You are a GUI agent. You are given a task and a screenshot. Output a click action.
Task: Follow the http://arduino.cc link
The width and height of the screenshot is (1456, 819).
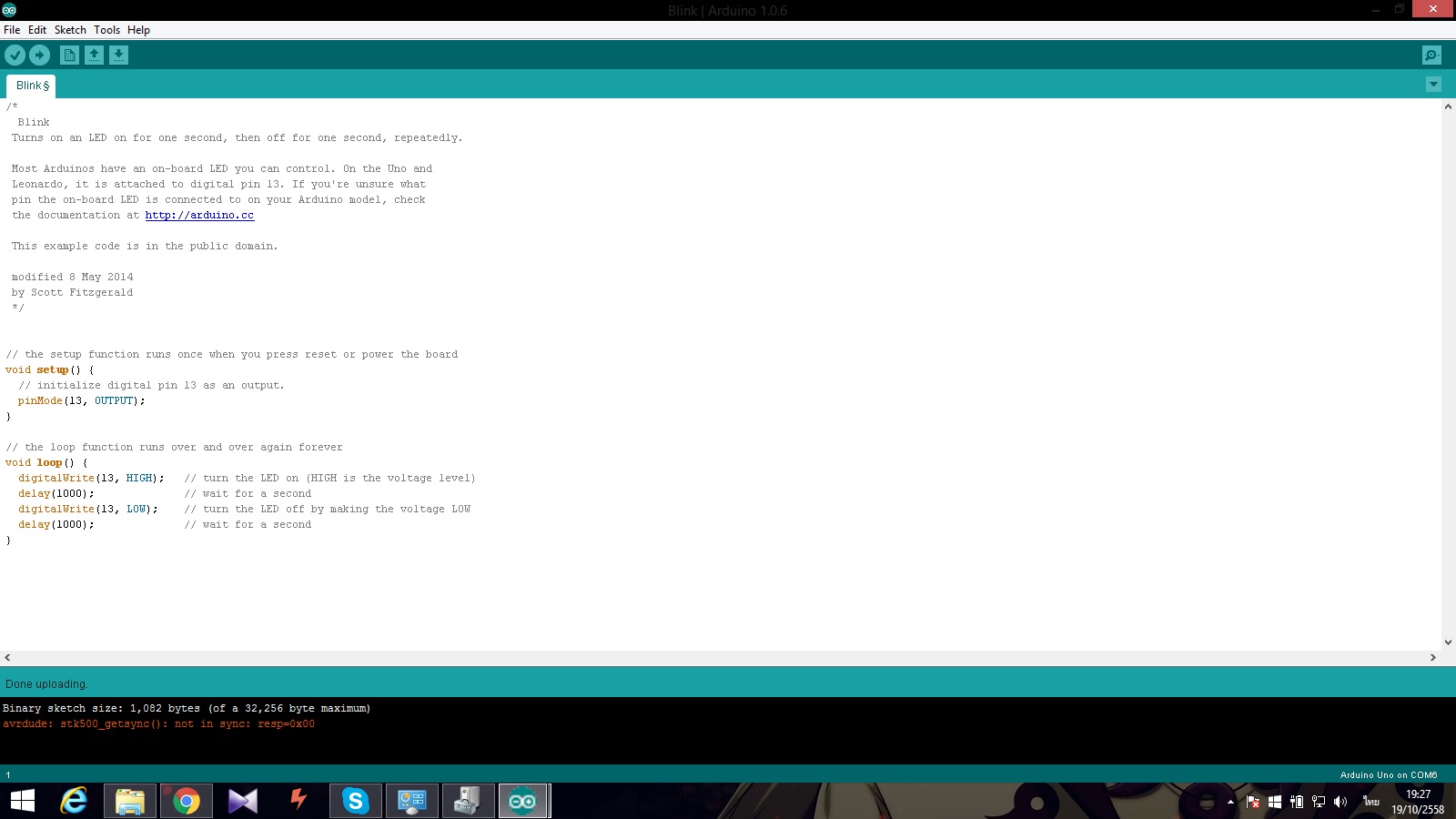click(199, 216)
